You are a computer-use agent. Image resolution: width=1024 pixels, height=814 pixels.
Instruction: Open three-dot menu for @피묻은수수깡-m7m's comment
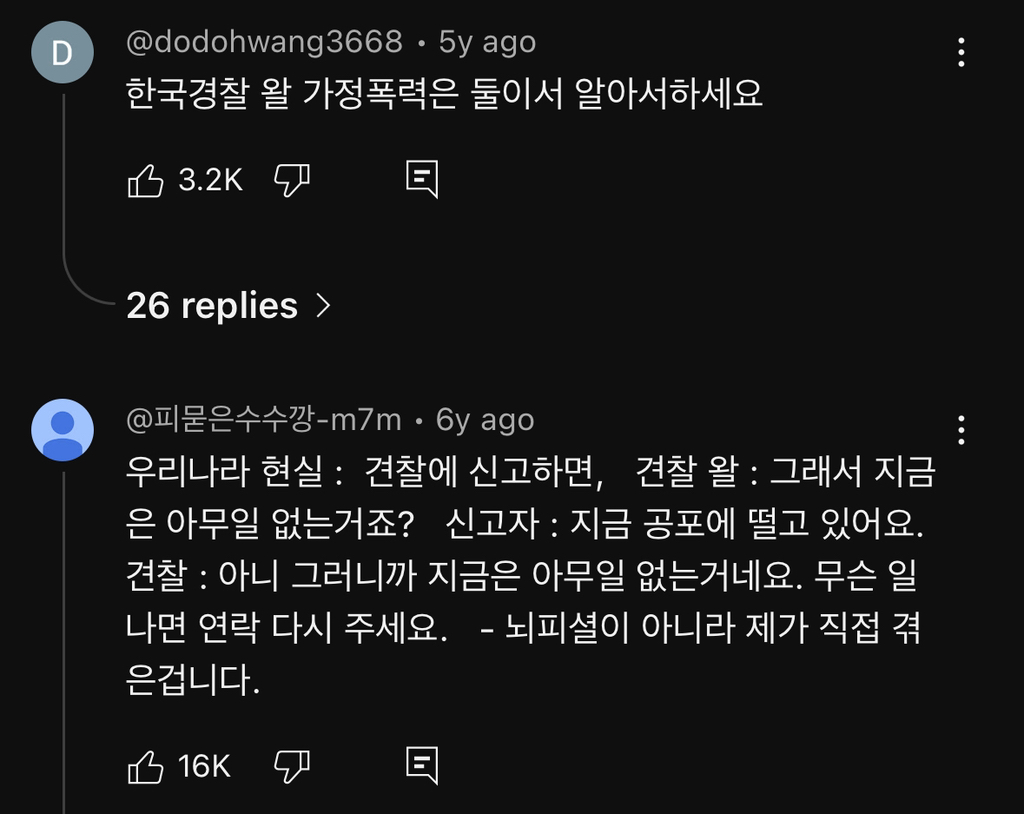coord(961,430)
